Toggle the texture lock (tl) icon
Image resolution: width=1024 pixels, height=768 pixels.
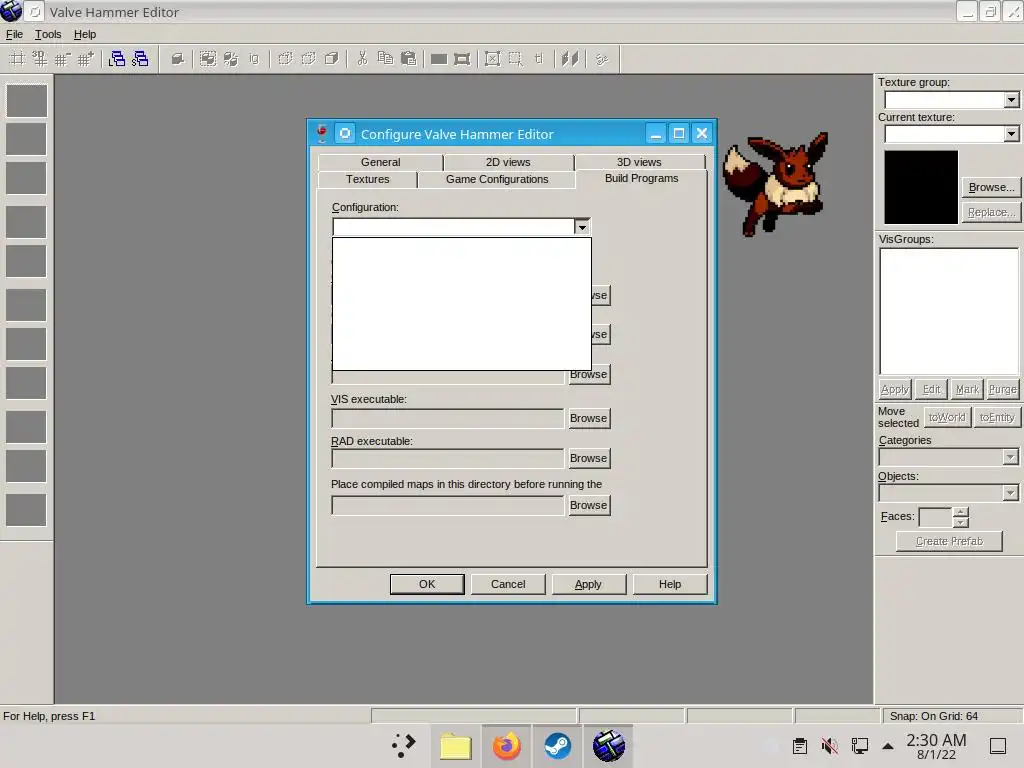[539, 59]
